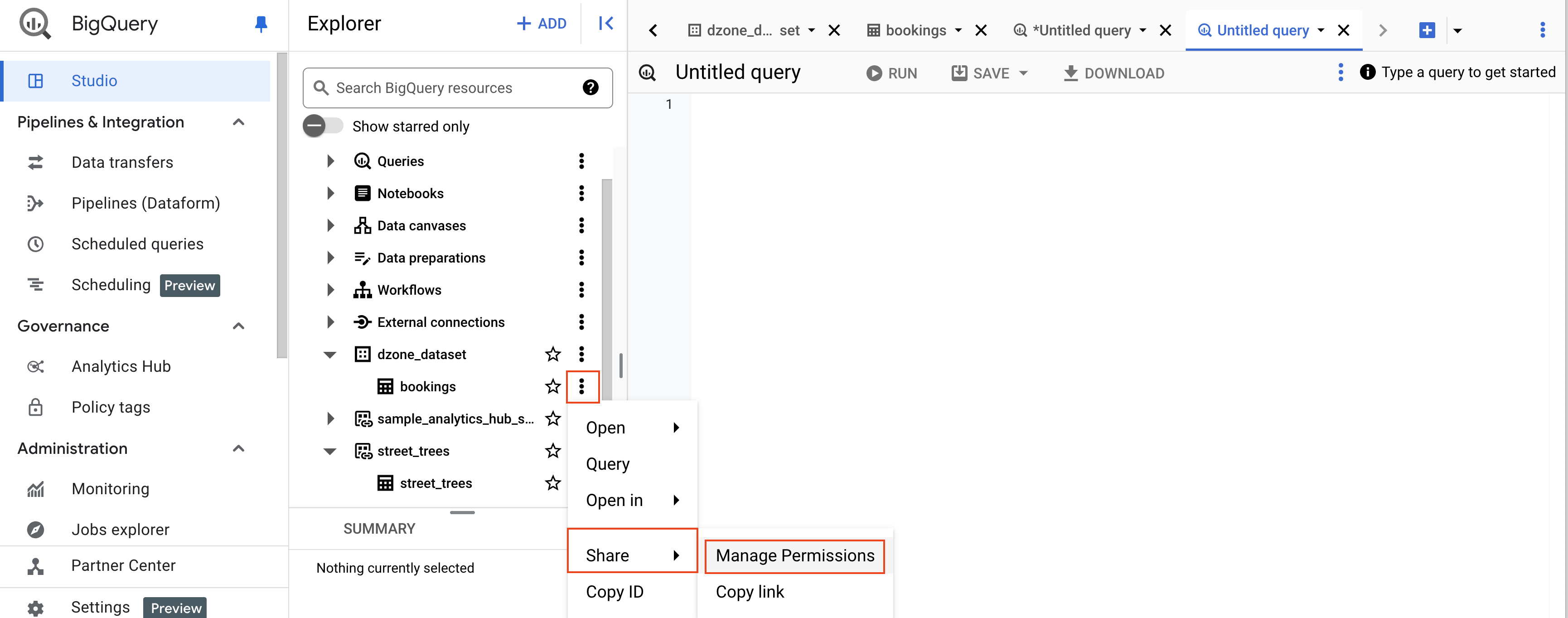The image size is (1568, 618).
Task: Select the Studio panel icon
Action: 37,80
